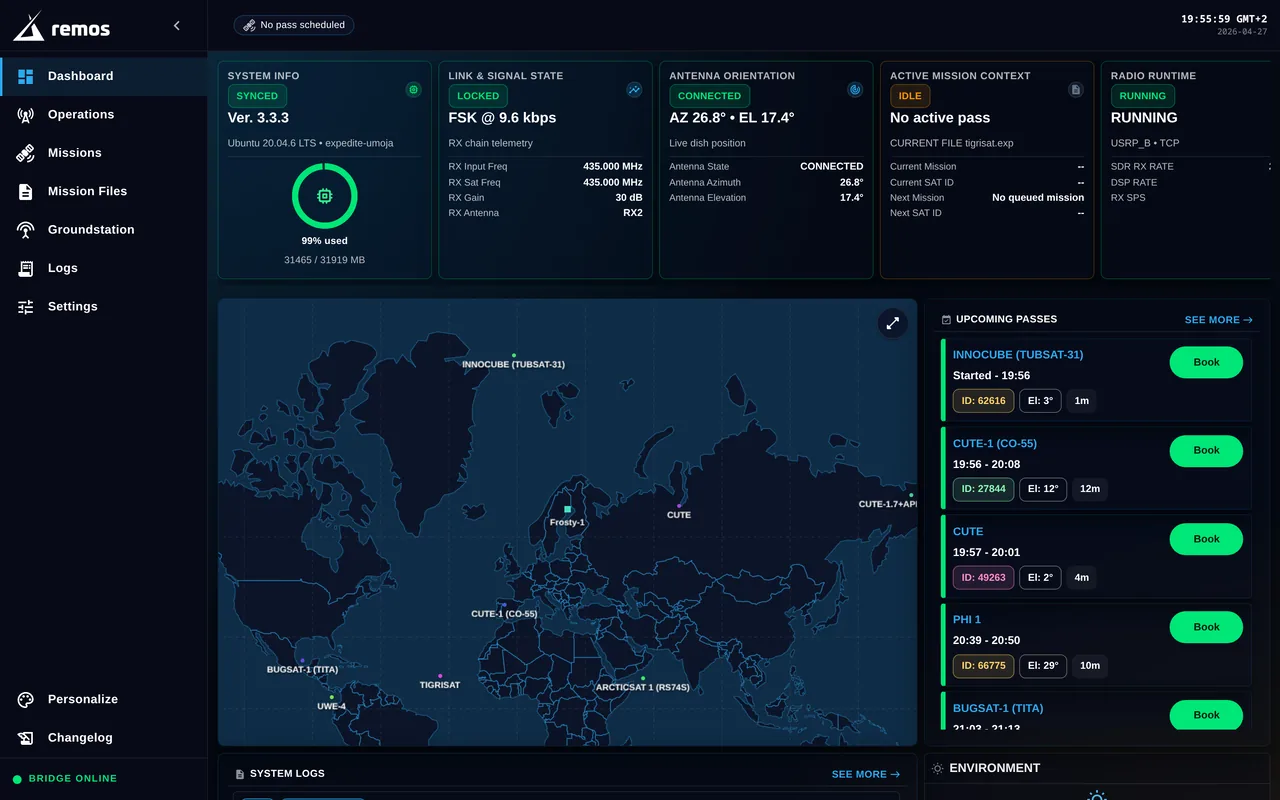Click the antenna icon on the Antenna Orientation card
The height and width of the screenshot is (800, 1280).
point(855,89)
